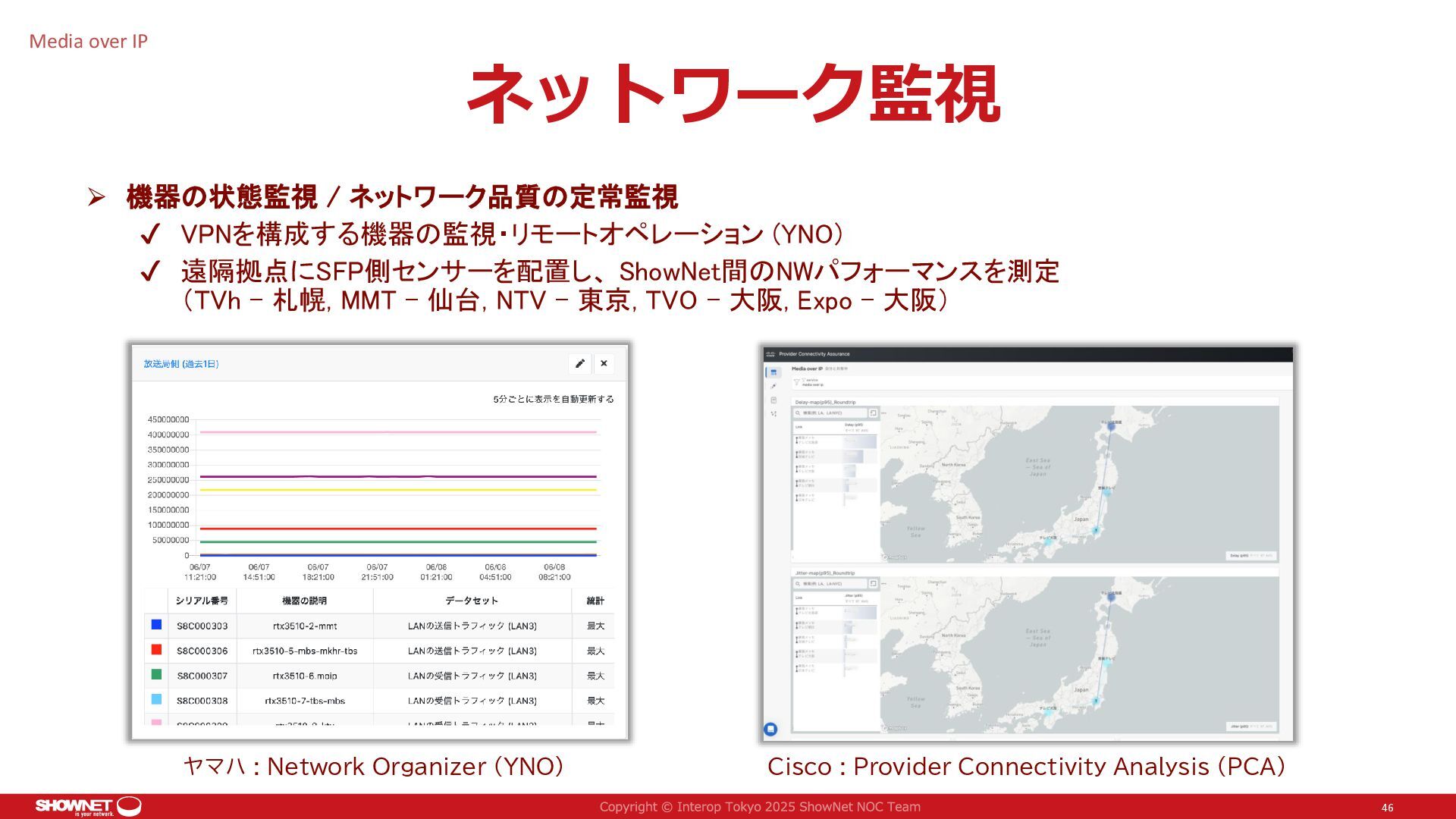Click the chat bubble icon in PCA
This screenshot has width=1456, height=819.
pos(770,729)
